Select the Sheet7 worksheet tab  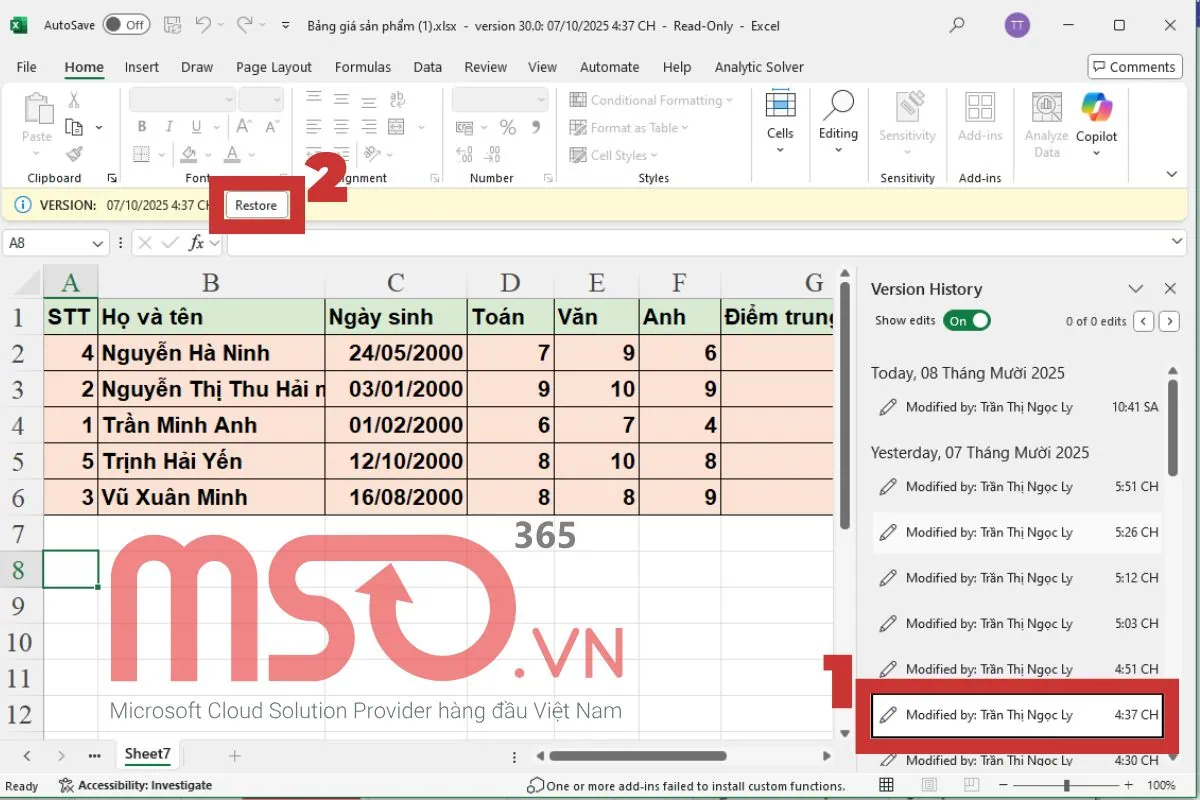pyautogui.click(x=147, y=755)
